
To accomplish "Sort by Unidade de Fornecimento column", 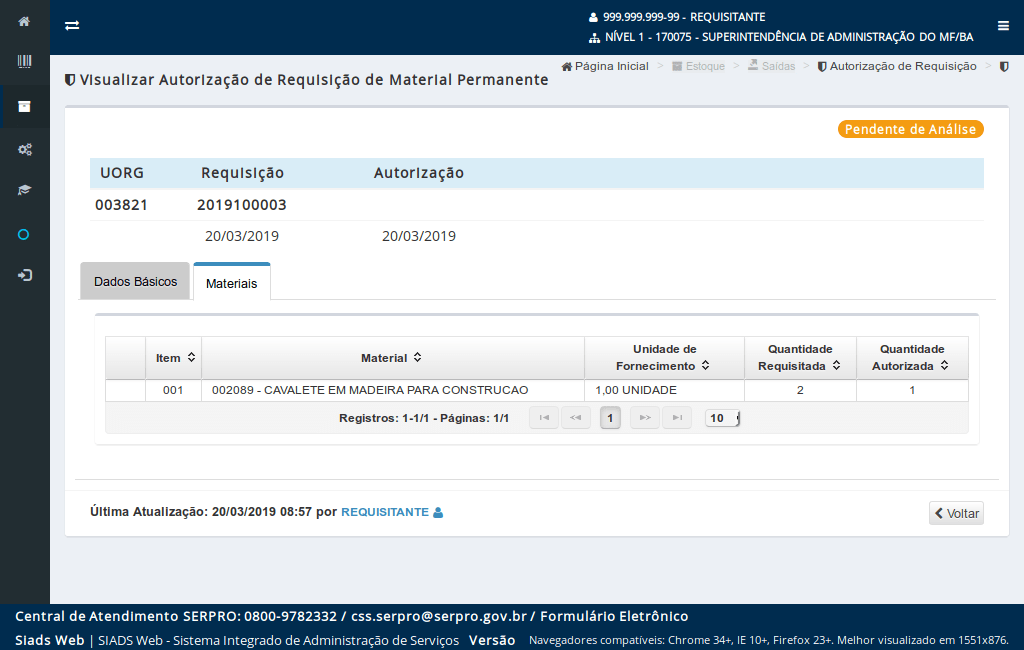I will click(664, 358).
